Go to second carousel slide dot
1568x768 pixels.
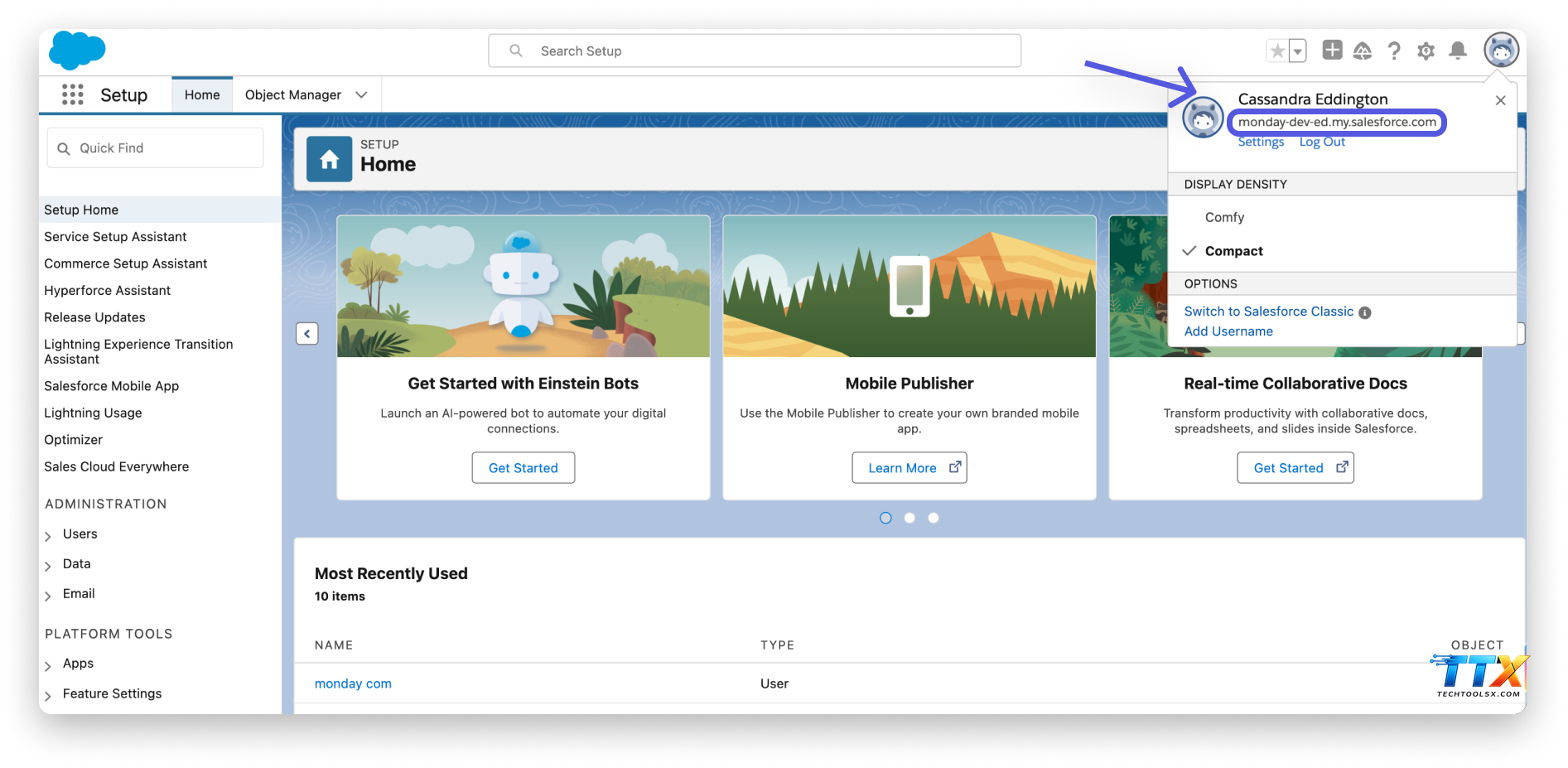(x=909, y=518)
